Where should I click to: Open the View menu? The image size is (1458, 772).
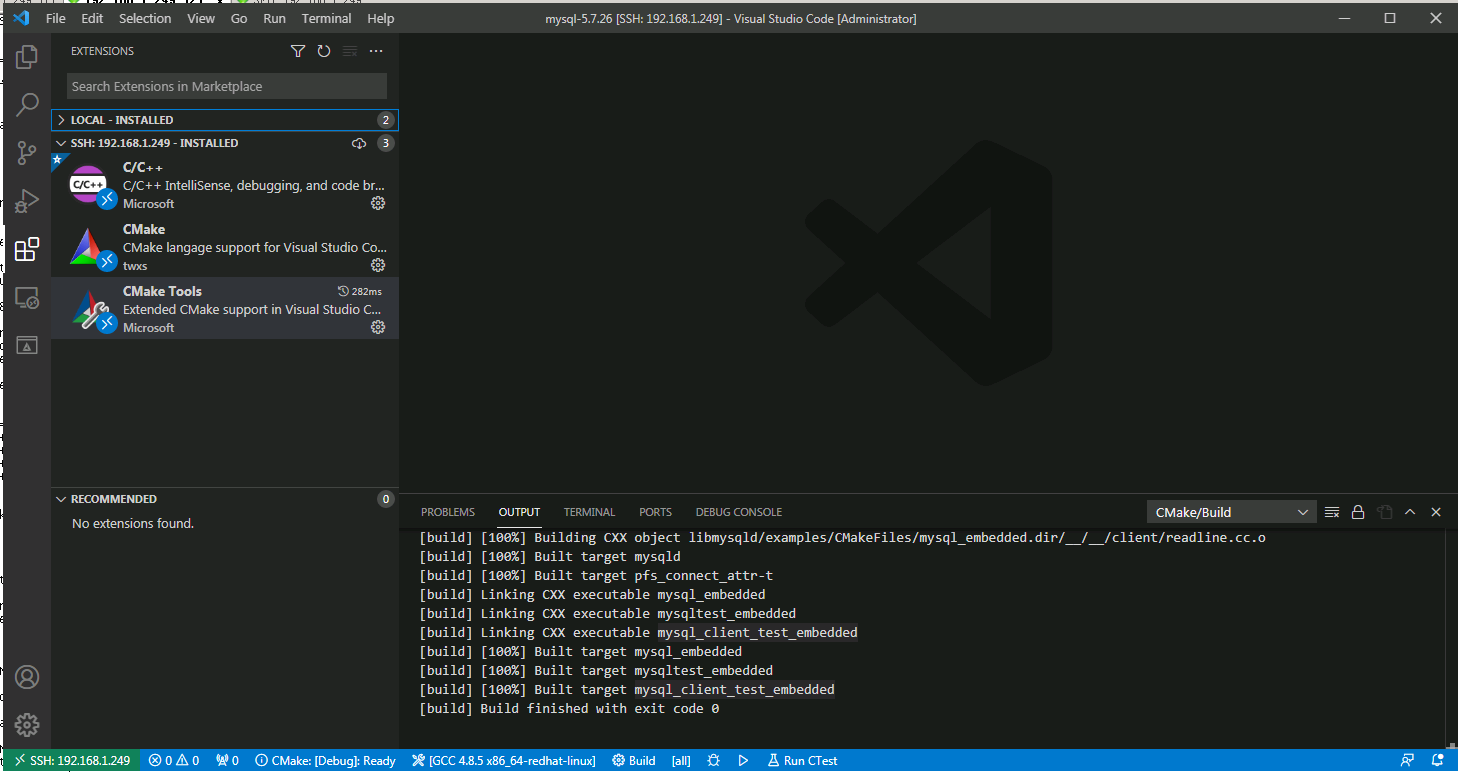tap(201, 18)
